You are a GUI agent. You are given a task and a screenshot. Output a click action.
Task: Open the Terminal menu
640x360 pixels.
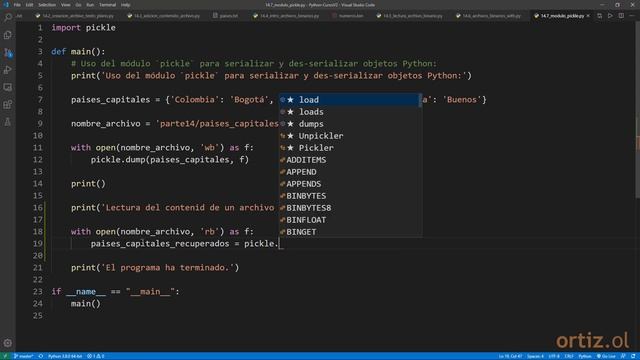(x=107, y=5)
